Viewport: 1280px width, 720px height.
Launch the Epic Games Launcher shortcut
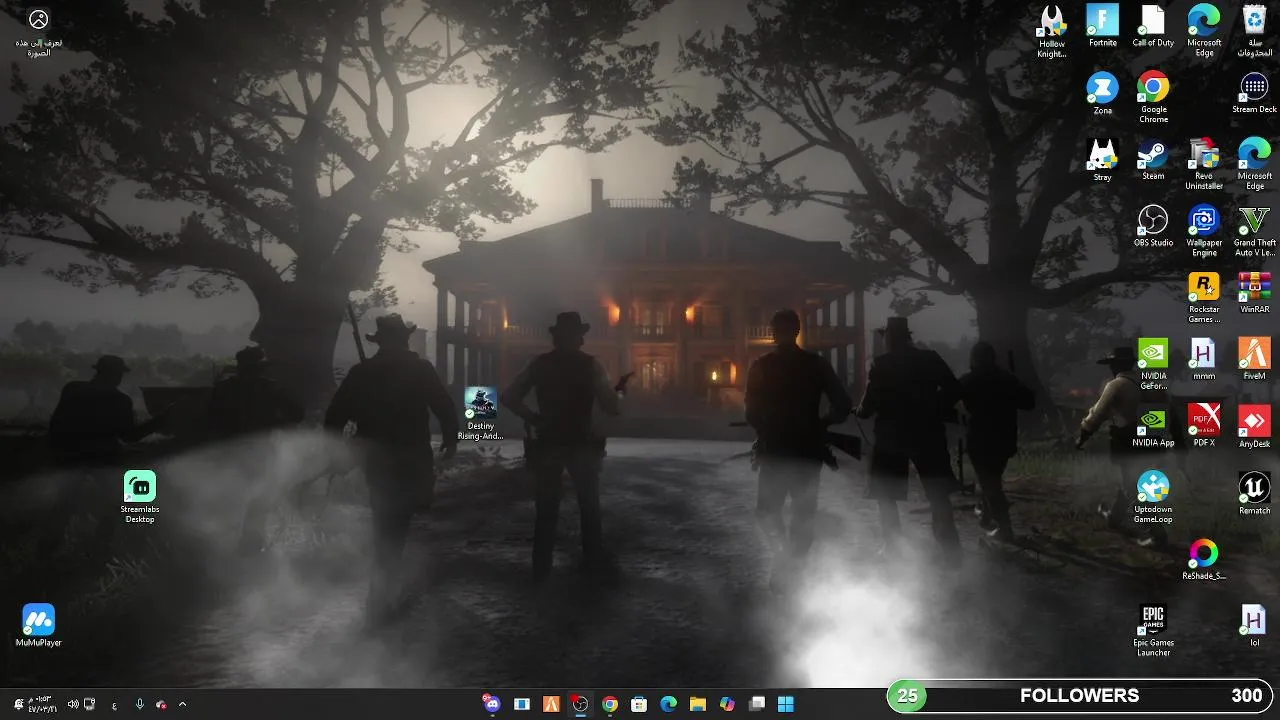(1153, 632)
